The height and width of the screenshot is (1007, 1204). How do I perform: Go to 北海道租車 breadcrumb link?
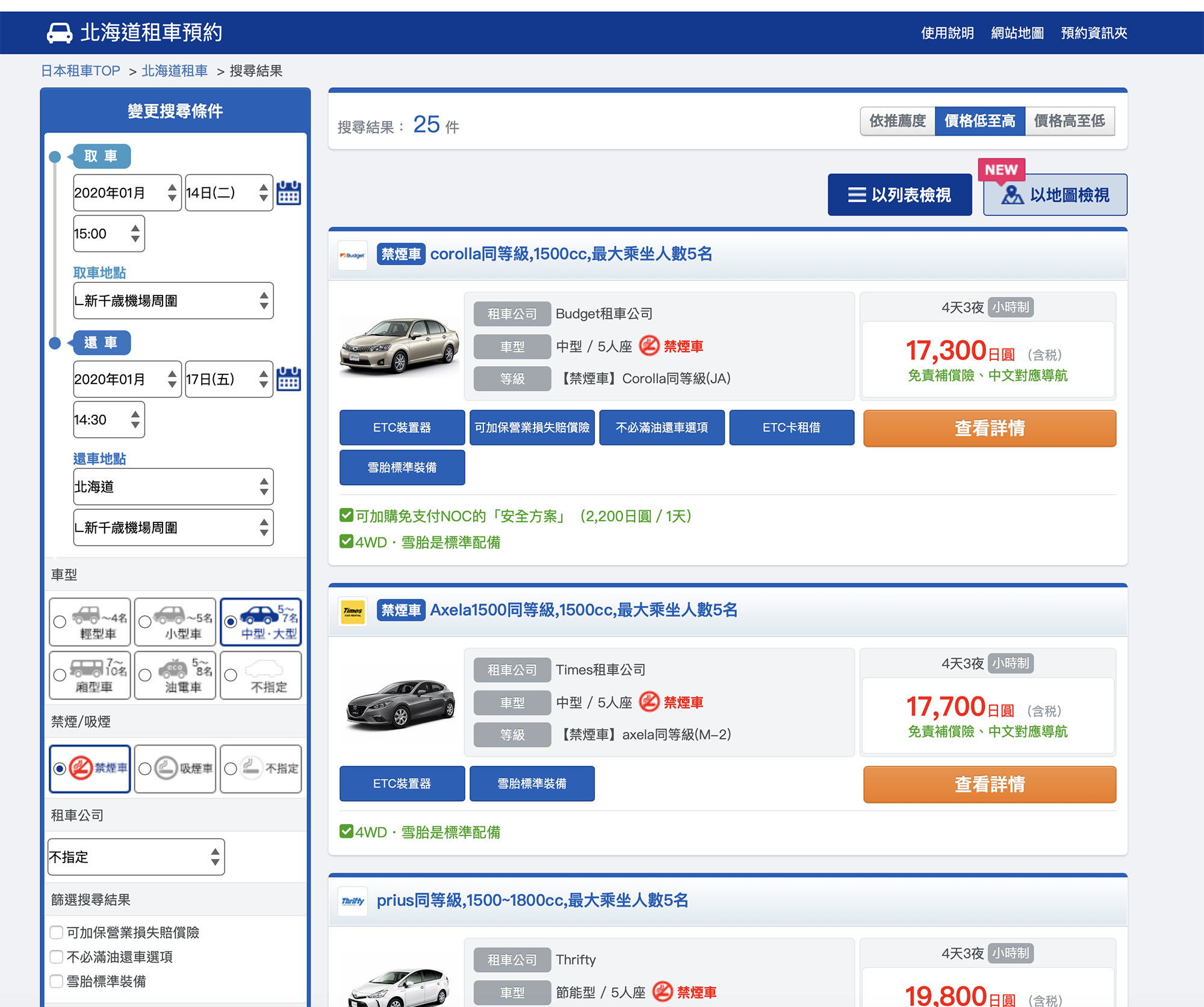pos(175,71)
